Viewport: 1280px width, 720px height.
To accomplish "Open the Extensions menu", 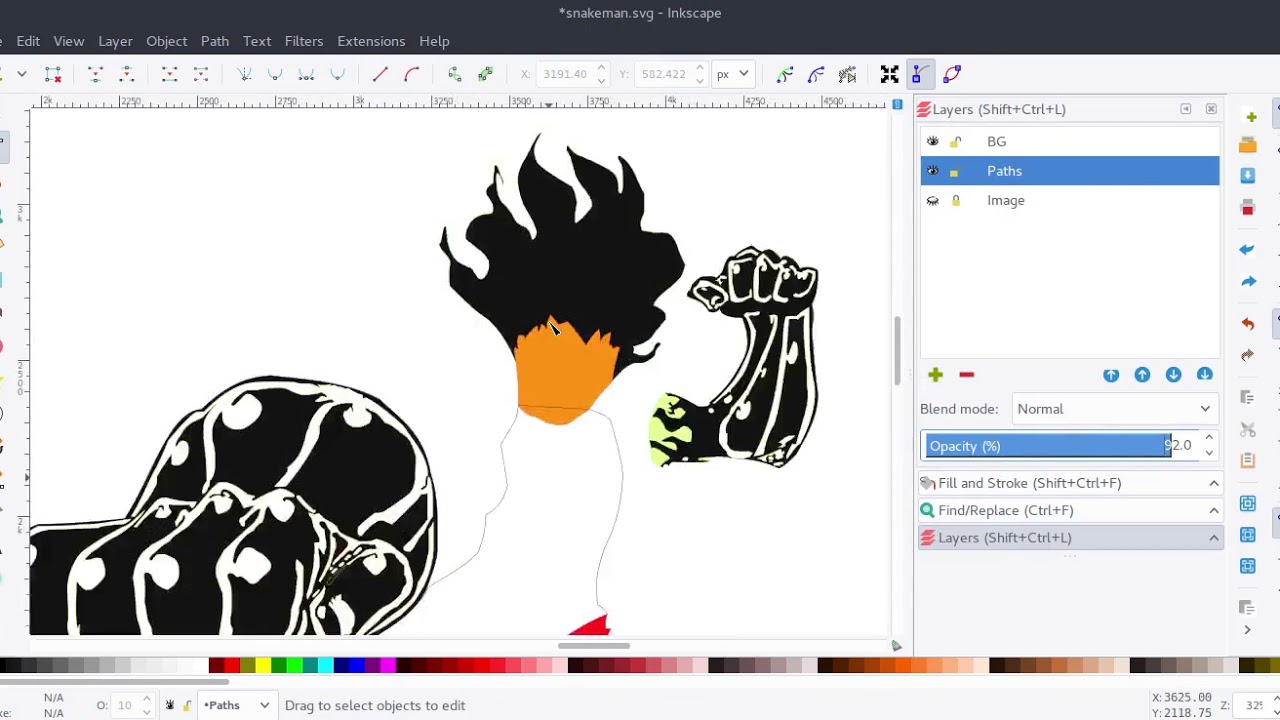I will pyautogui.click(x=371, y=41).
